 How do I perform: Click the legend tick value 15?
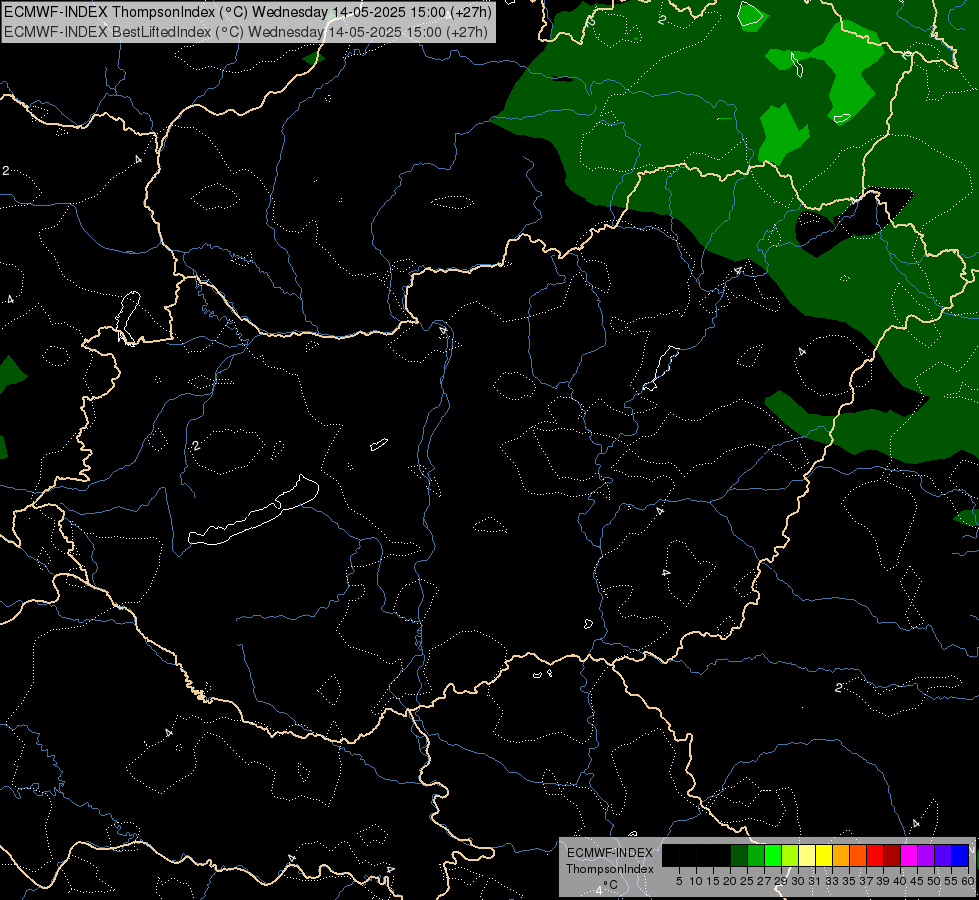click(x=713, y=881)
